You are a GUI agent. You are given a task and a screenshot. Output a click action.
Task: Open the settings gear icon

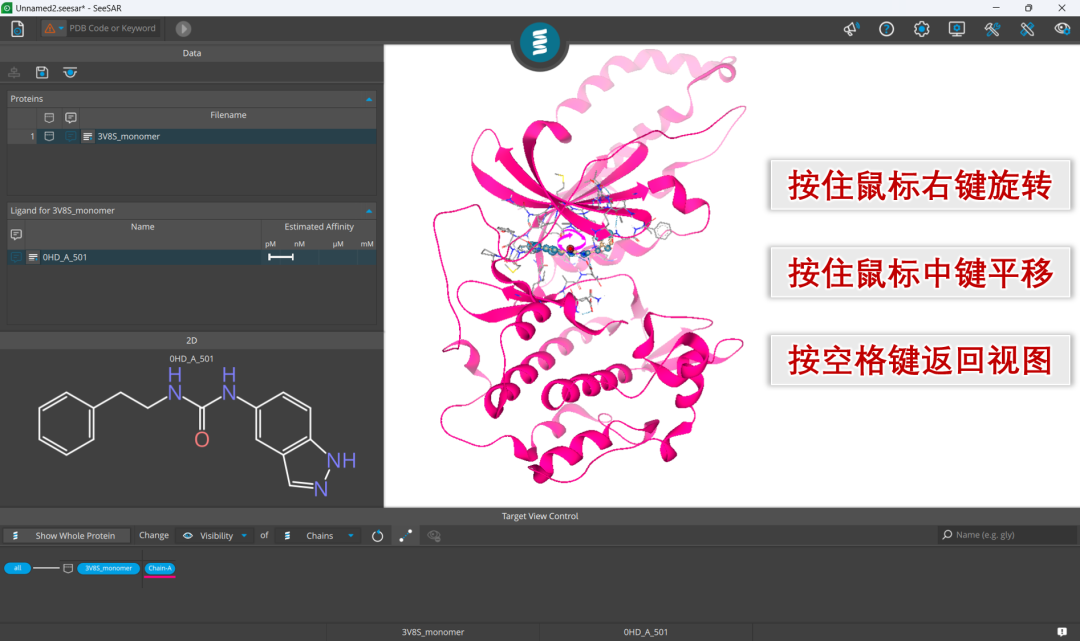(x=922, y=29)
